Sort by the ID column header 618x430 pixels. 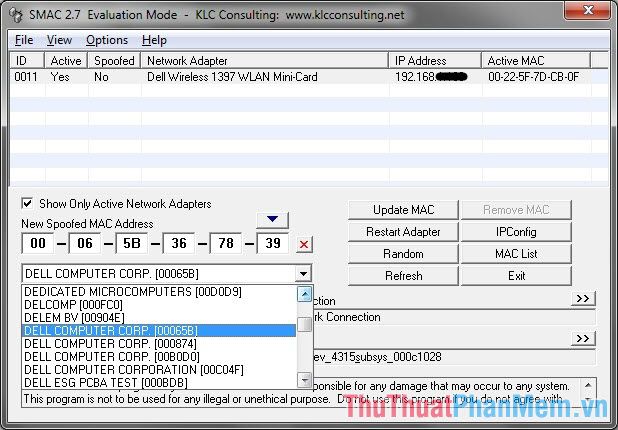(26, 60)
